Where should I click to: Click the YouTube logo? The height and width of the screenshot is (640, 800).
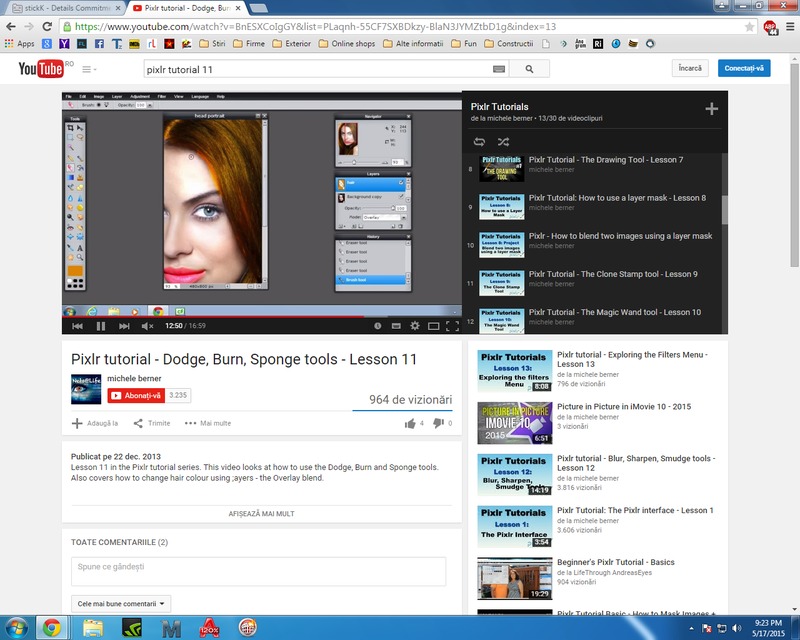pos(41,68)
